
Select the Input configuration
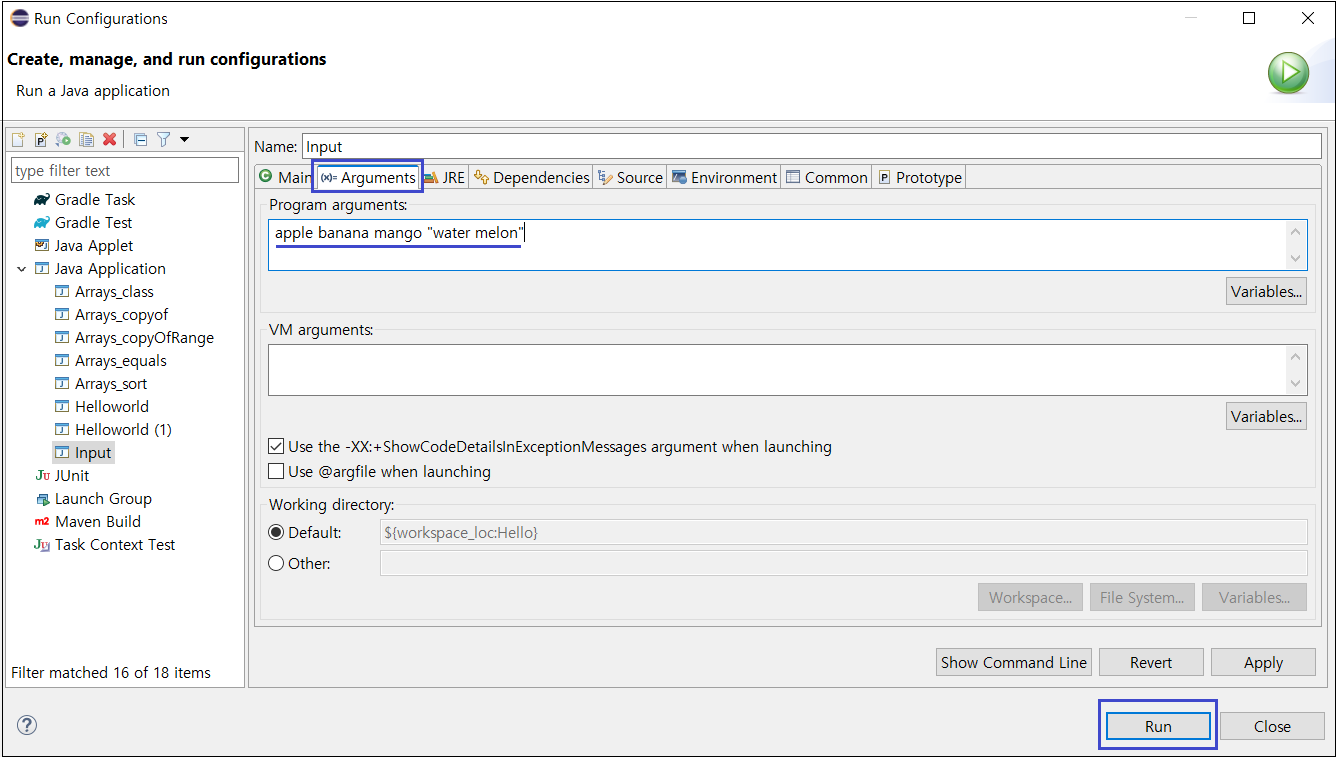pos(93,453)
